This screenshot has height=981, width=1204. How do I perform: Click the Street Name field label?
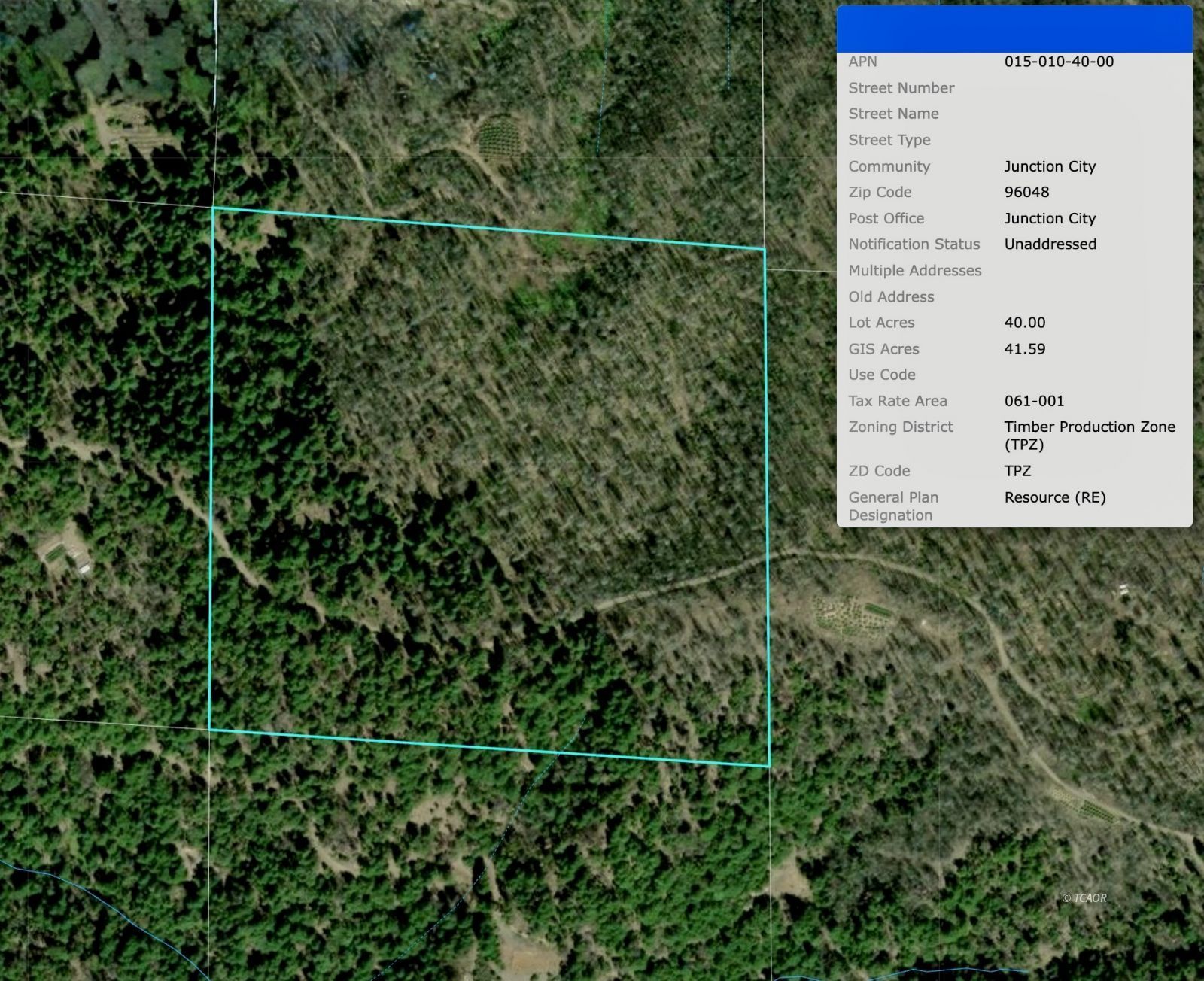tap(893, 114)
